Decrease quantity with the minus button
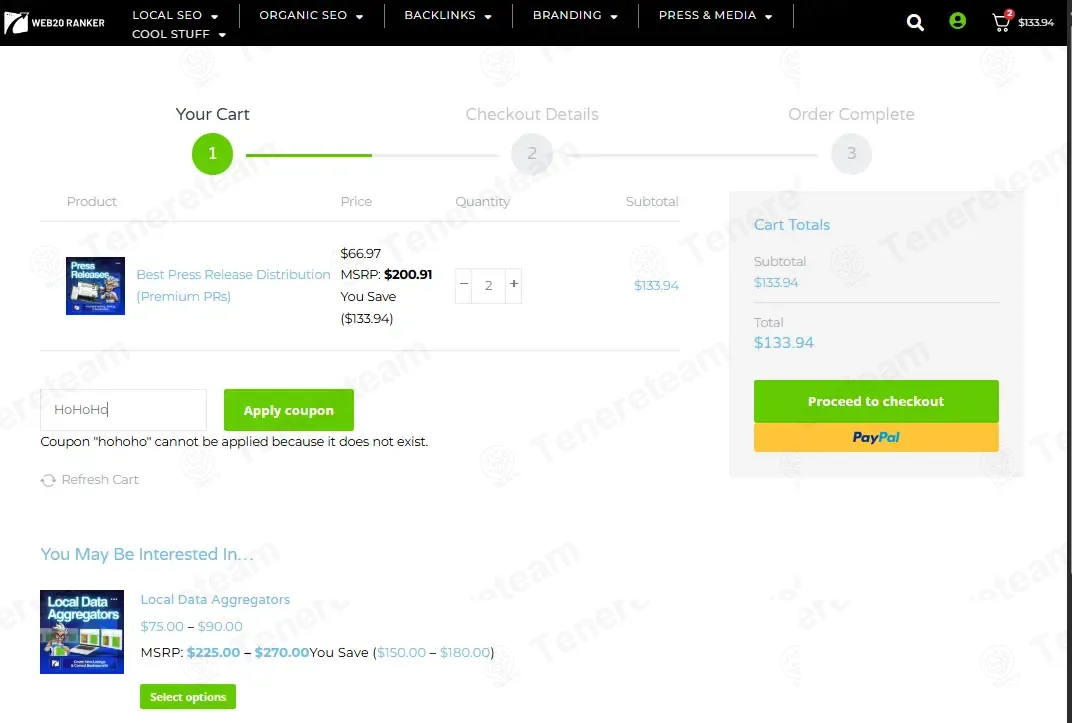 464,284
